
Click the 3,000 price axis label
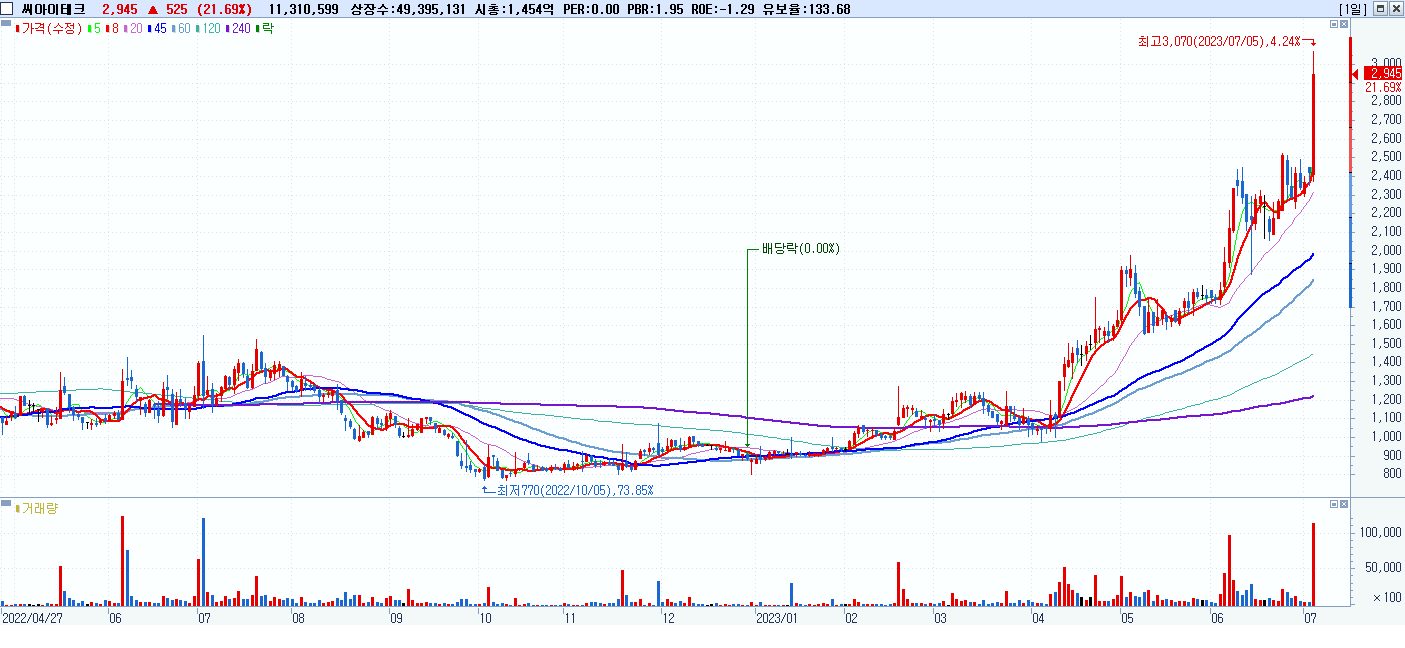(1386, 63)
